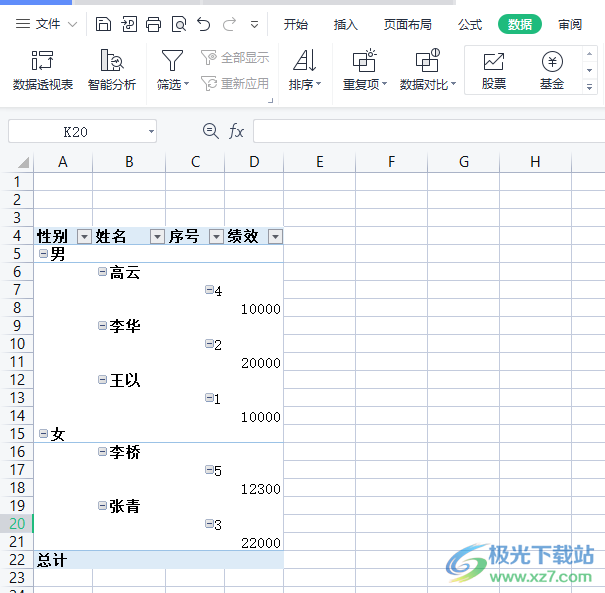This screenshot has width=605, height=593.
Task: Click the zoom magnifier beside formula bar
Action: coord(211,131)
